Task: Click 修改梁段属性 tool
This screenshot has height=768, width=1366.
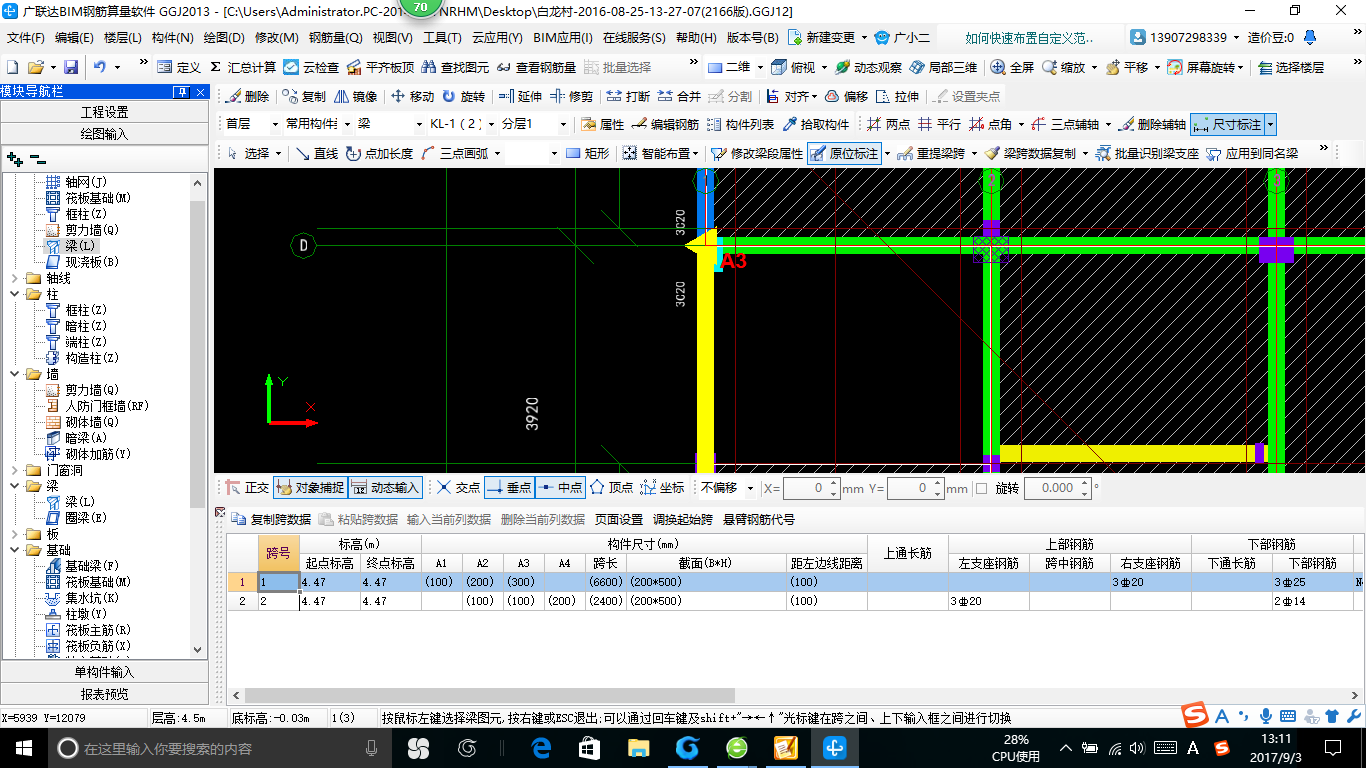Action: 756,153
